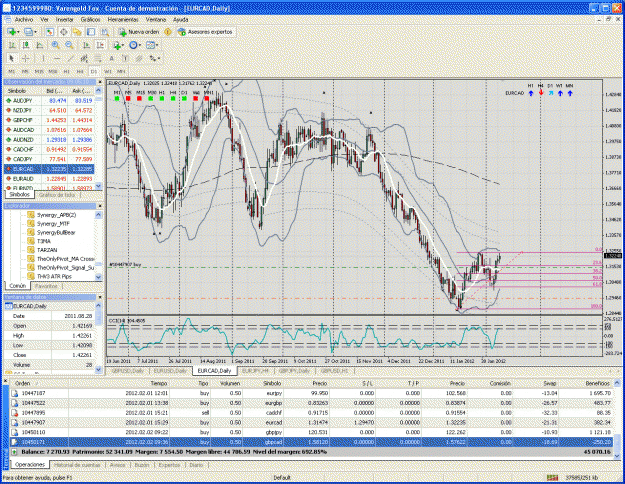Select the equidistant channel tool
The width and height of the screenshot is (625, 484).
[84, 58]
